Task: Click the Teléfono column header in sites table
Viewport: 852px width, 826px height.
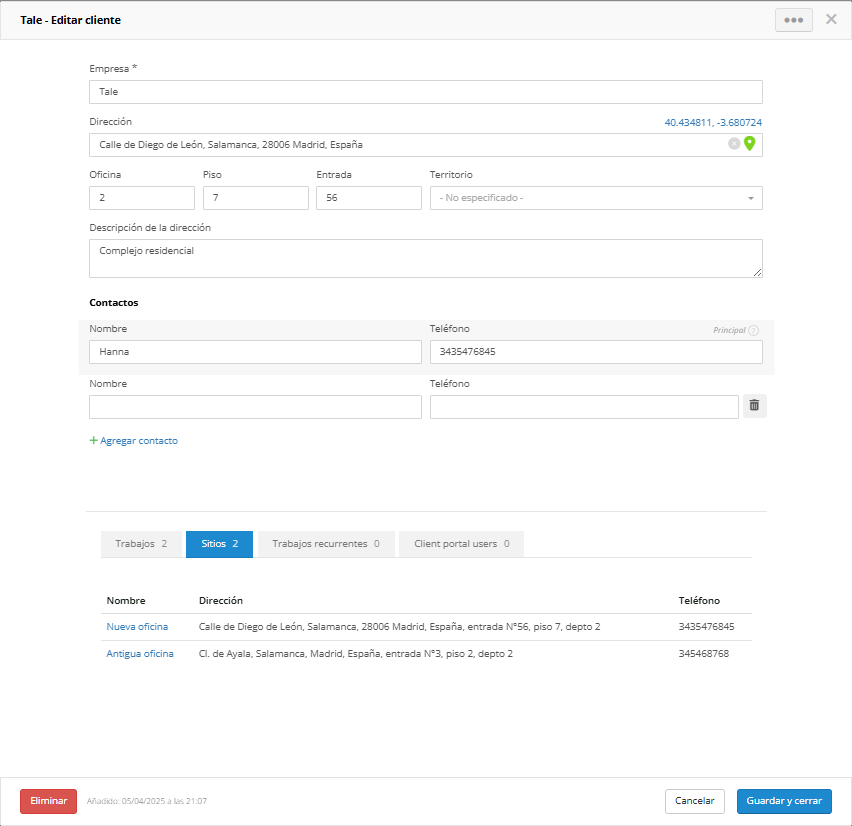Action: click(699, 600)
